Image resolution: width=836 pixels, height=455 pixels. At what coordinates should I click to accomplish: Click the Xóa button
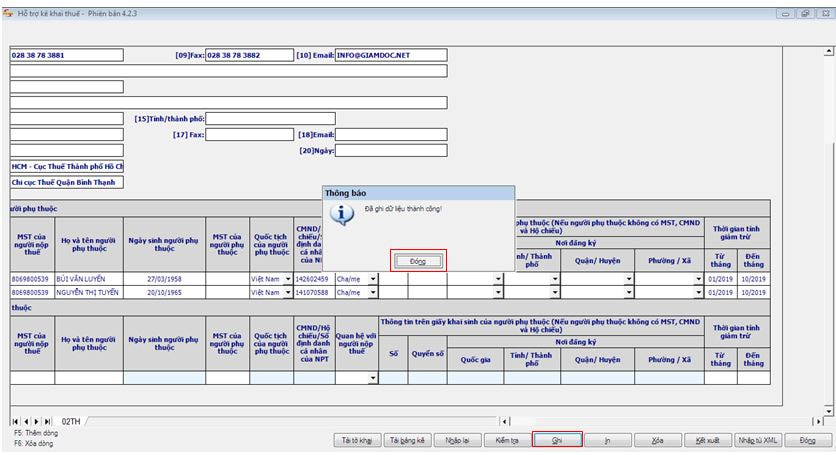coord(657,440)
